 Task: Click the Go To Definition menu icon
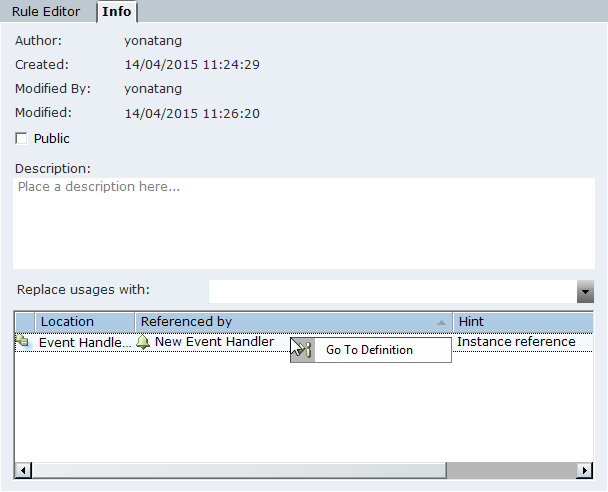303,350
